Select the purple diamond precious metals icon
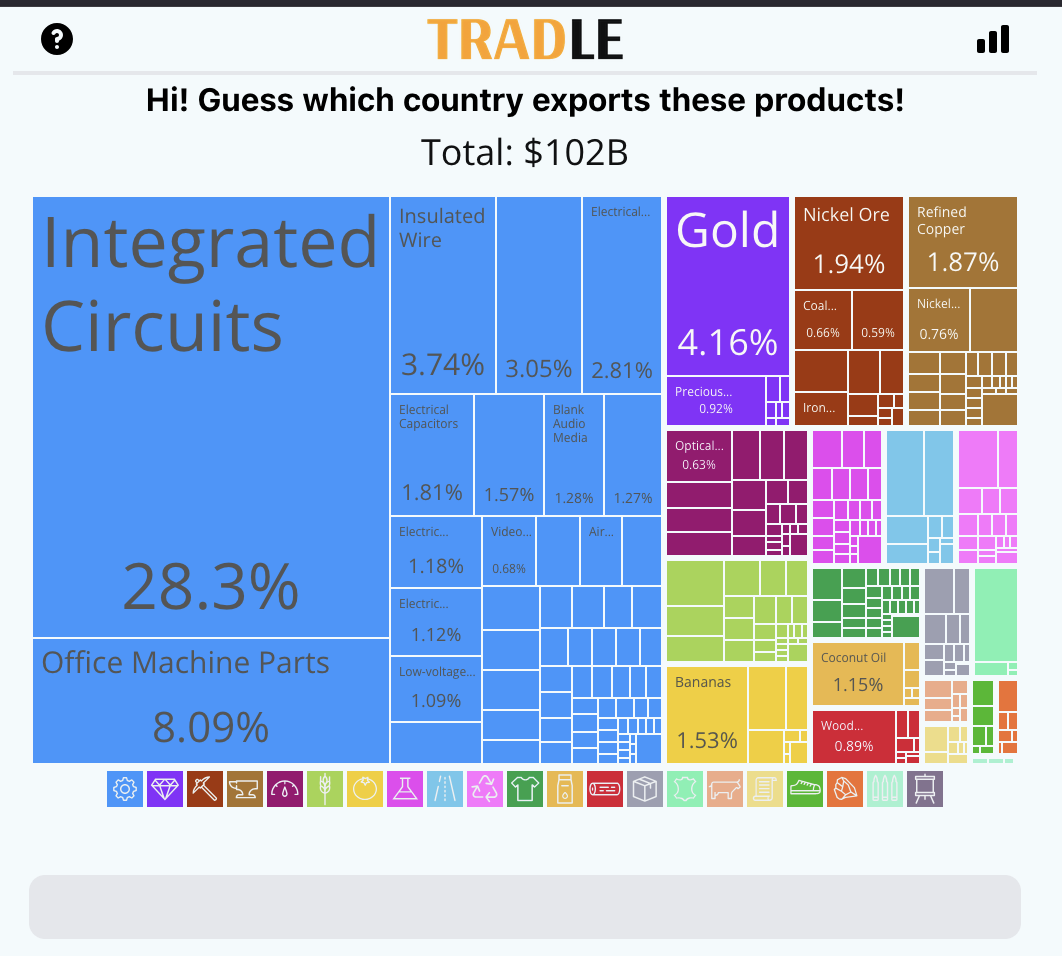 [x=165, y=789]
